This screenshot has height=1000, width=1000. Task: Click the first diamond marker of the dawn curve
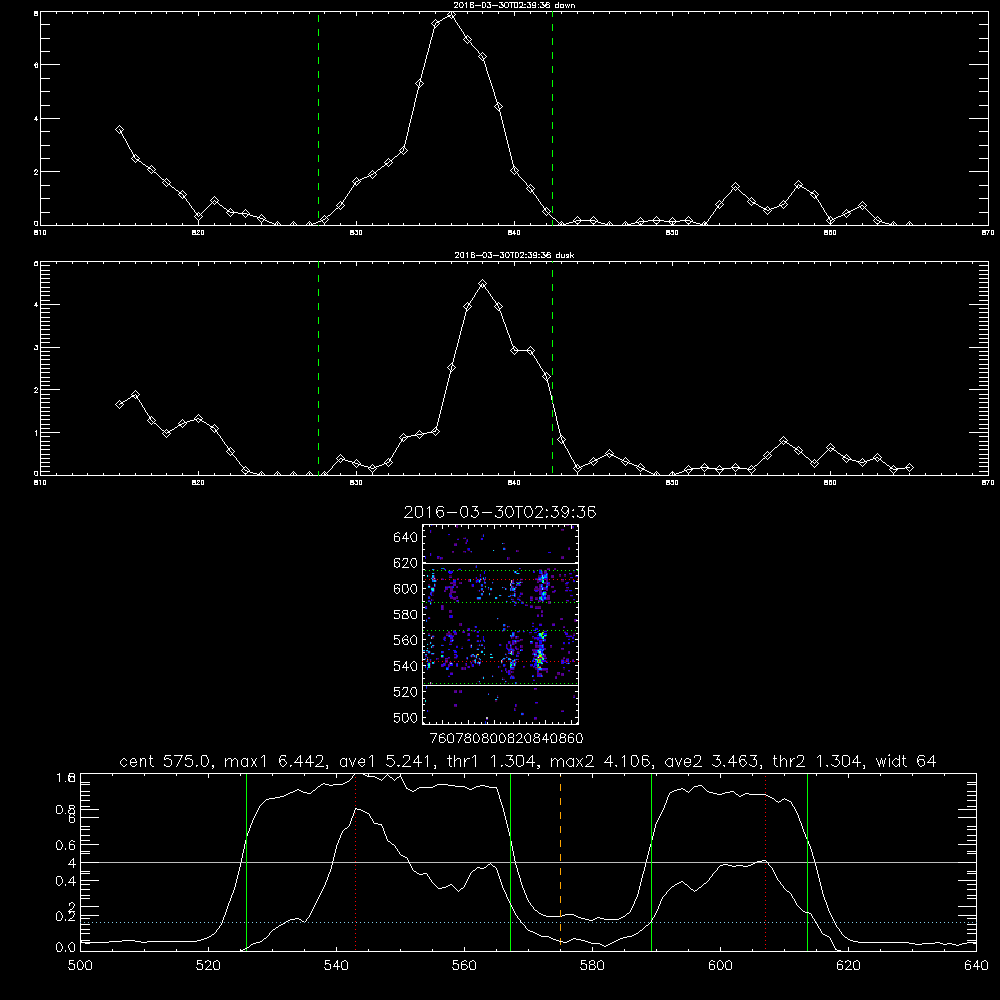click(119, 129)
